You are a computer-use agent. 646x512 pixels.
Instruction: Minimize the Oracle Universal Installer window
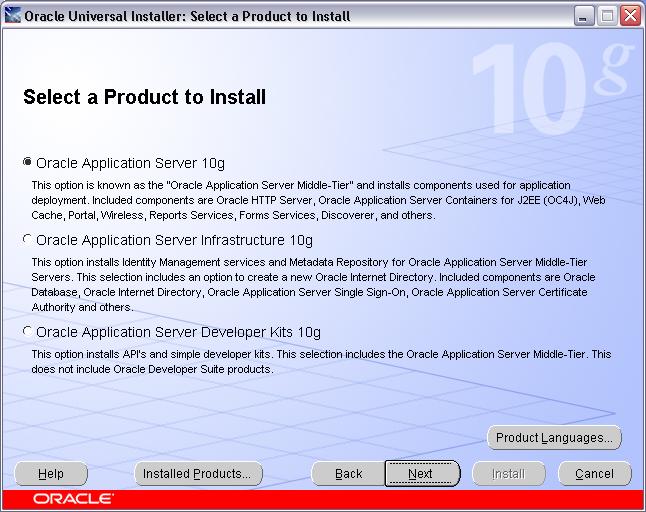pyautogui.click(x=586, y=15)
